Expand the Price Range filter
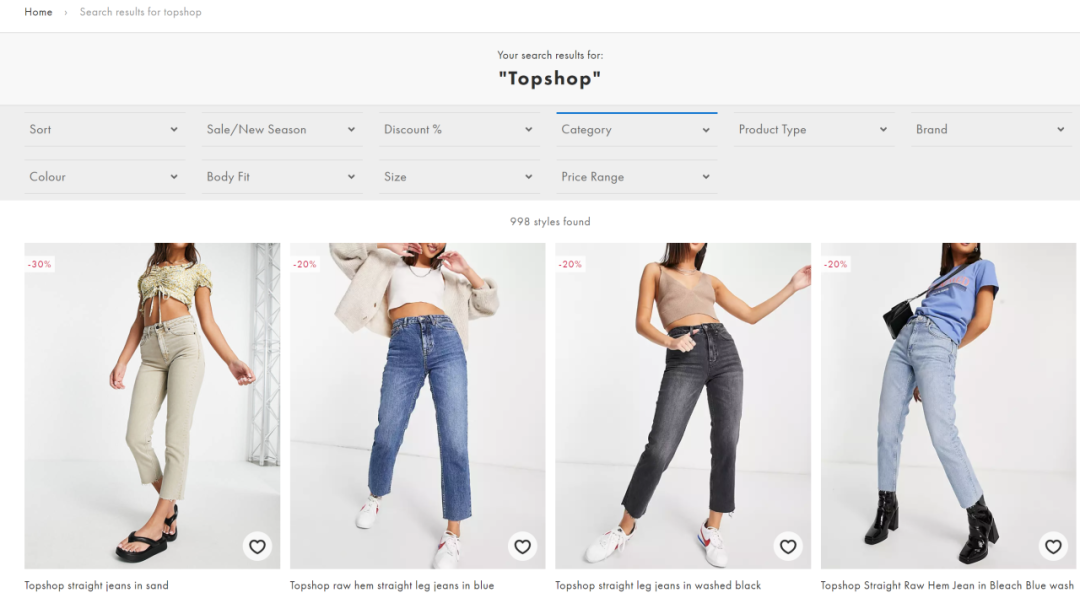Image resolution: width=1080 pixels, height=598 pixels. click(636, 177)
